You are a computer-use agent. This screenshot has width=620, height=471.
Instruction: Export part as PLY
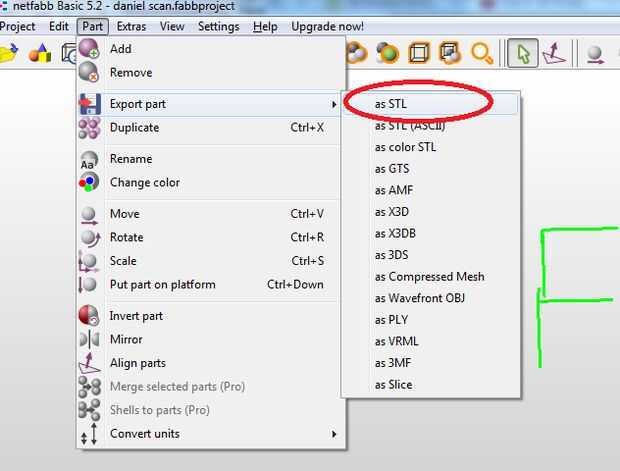pos(431,320)
